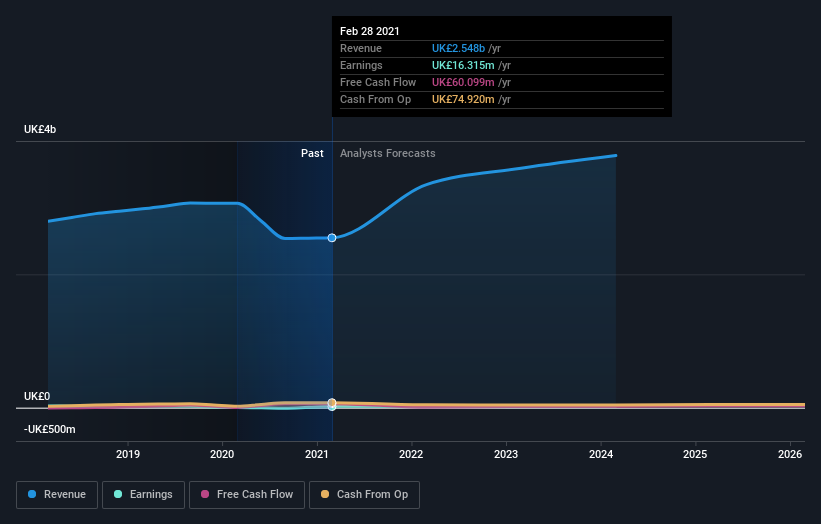The width and height of the screenshot is (821, 524).
Task: Click the blue Revenue legend dot
Action: [32, 494]
